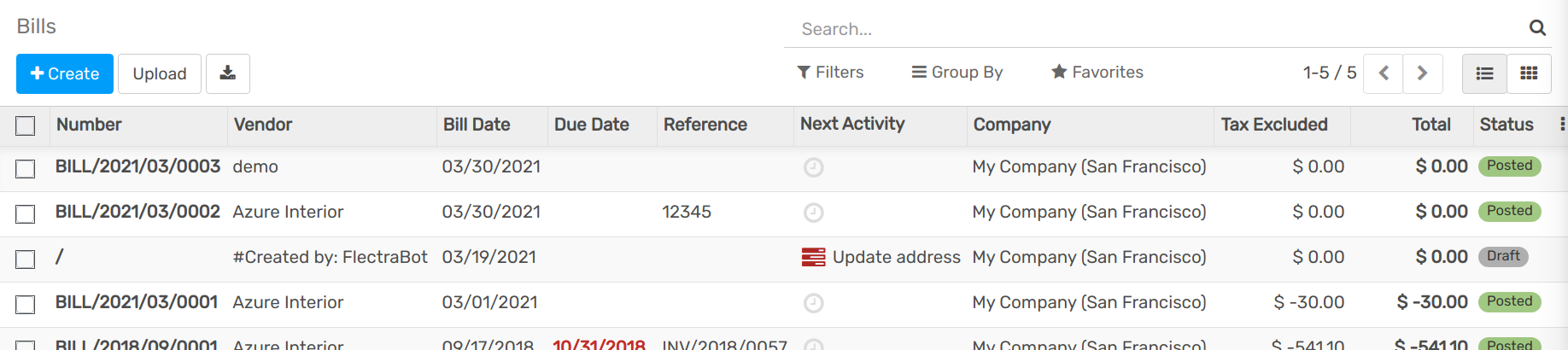
Task: Open optional columns menu in header
Action: [1562, 125]
